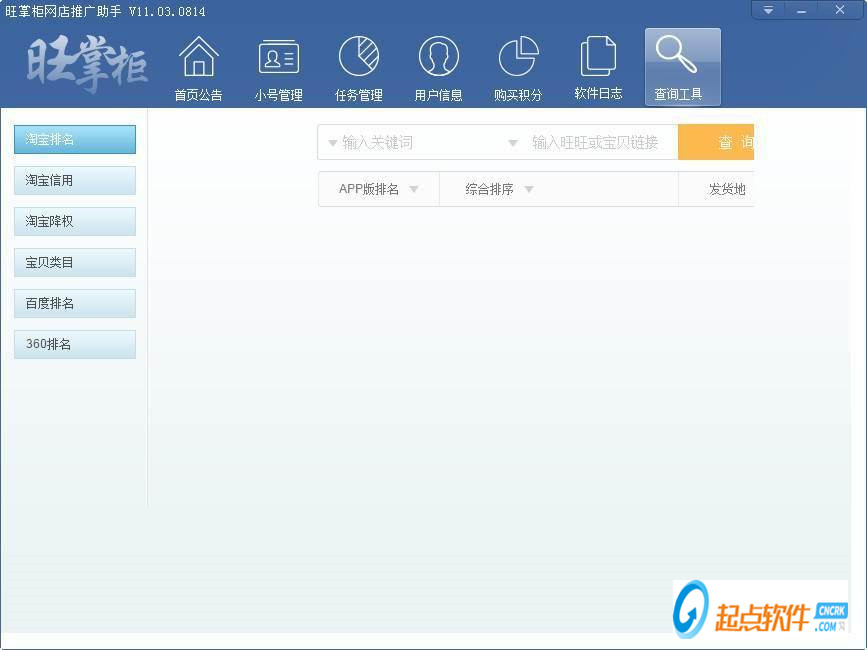This screenshot has width=867, height=650.
Task: Check the 软件日志 software log
Action: [597, 67]
